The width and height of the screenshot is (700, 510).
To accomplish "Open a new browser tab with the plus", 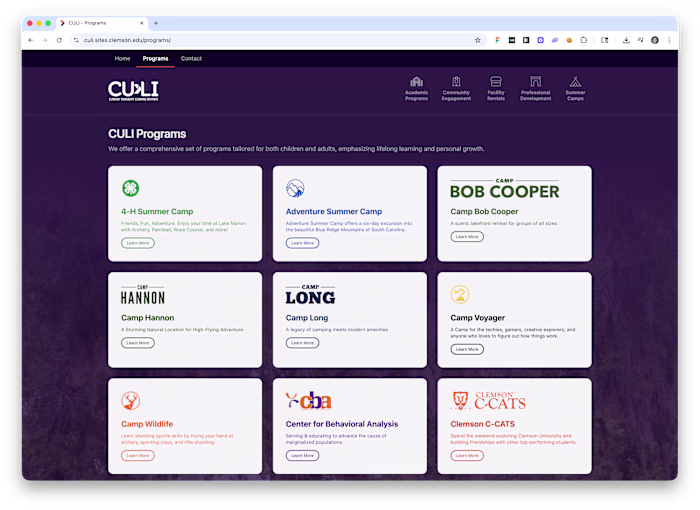I will click(x=156, y=23).
